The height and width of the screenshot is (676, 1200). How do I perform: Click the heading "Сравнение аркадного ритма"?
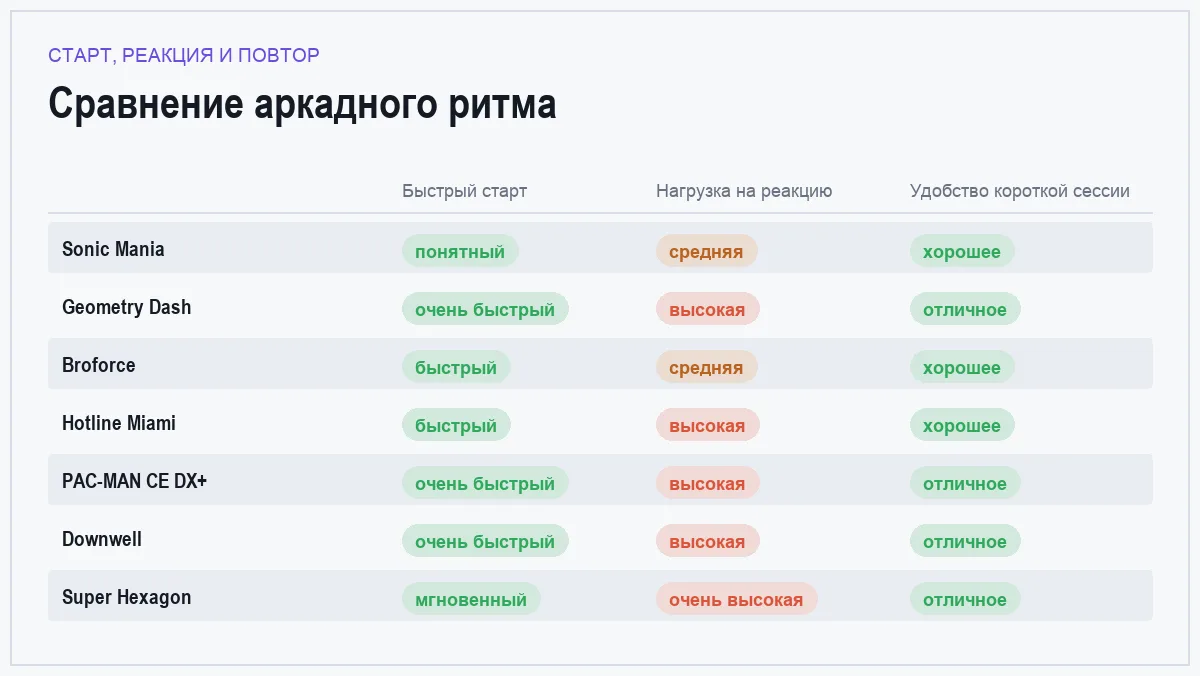[302, 104]
